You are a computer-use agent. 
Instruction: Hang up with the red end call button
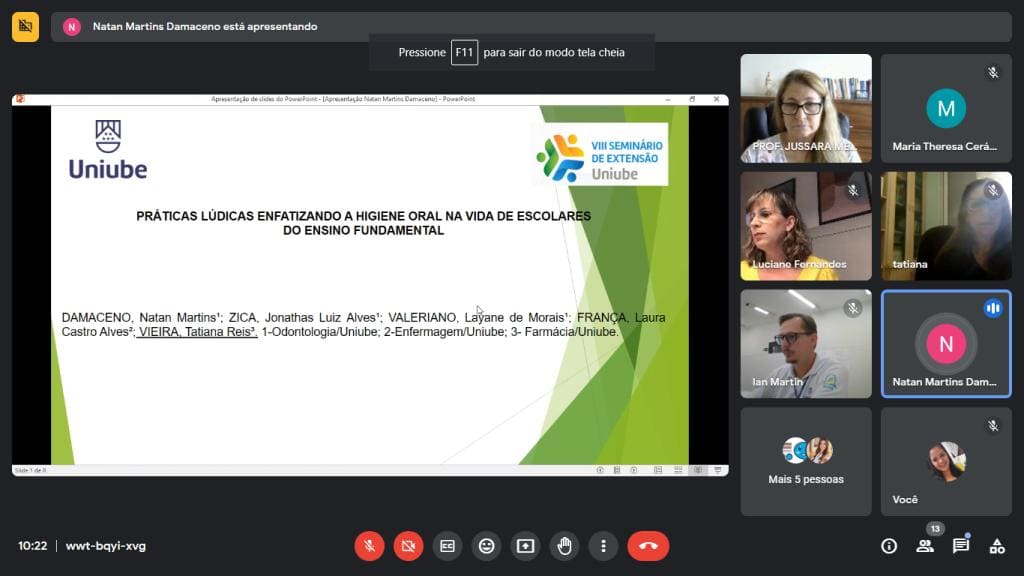(x=648, y=546)
